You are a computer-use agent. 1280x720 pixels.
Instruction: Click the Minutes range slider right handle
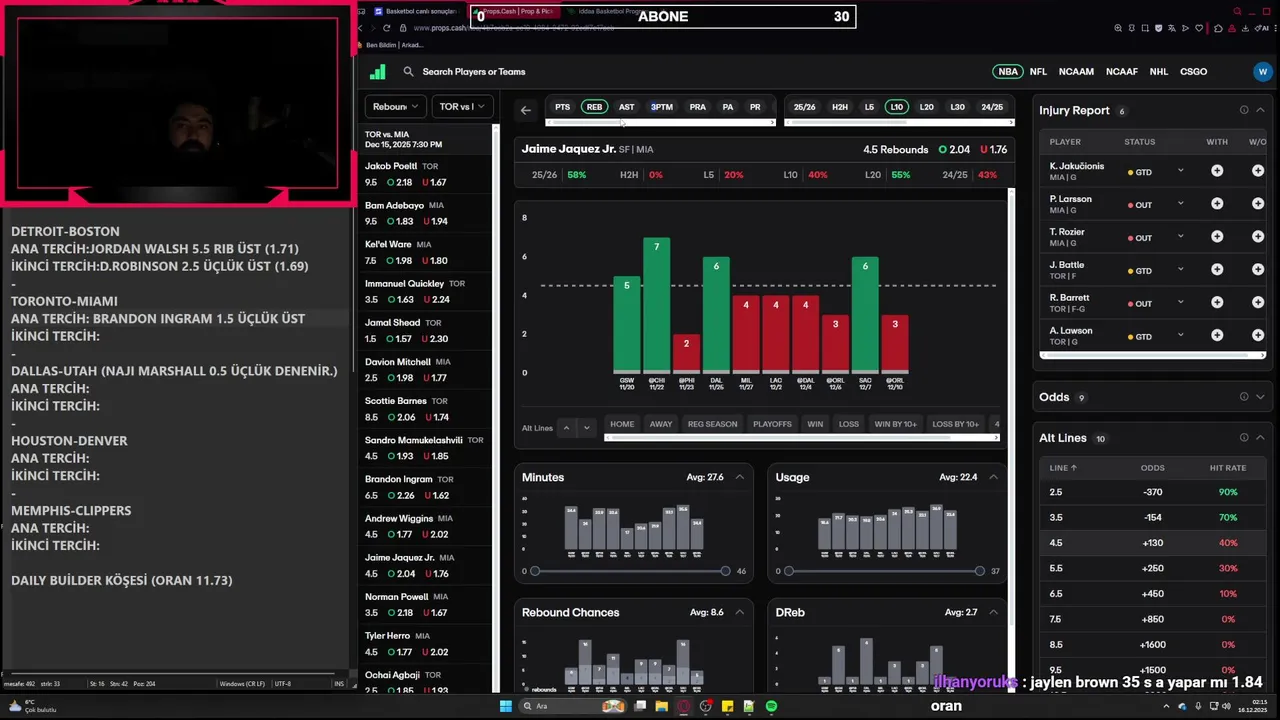[725, 571]
